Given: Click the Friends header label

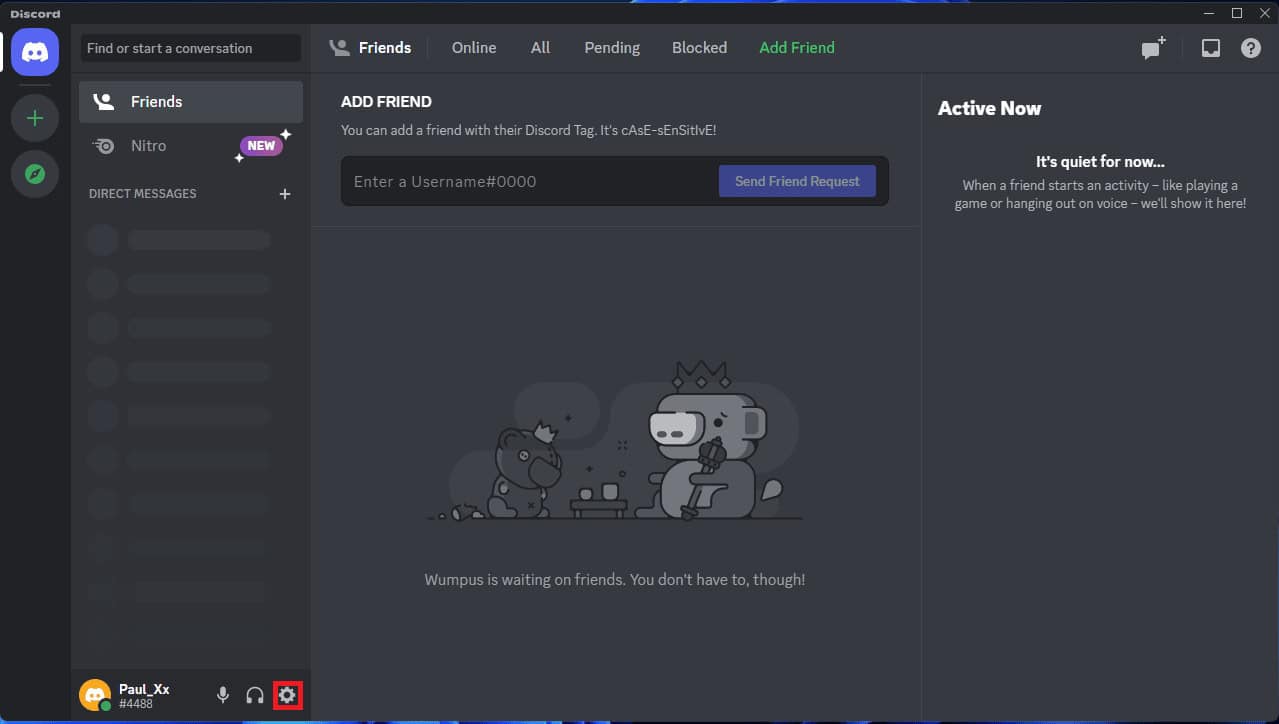Looking at the screenshot, I should pos(385,48).
